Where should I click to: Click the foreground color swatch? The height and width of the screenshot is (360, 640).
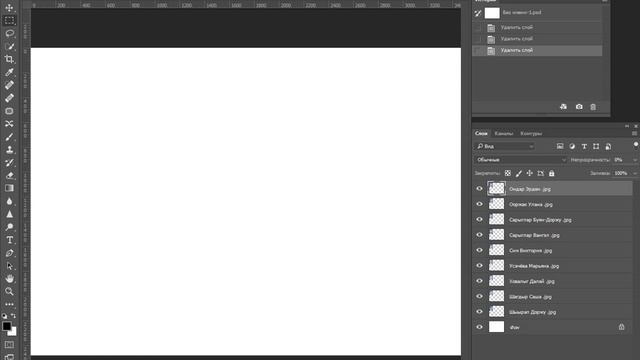coord(6,326)
